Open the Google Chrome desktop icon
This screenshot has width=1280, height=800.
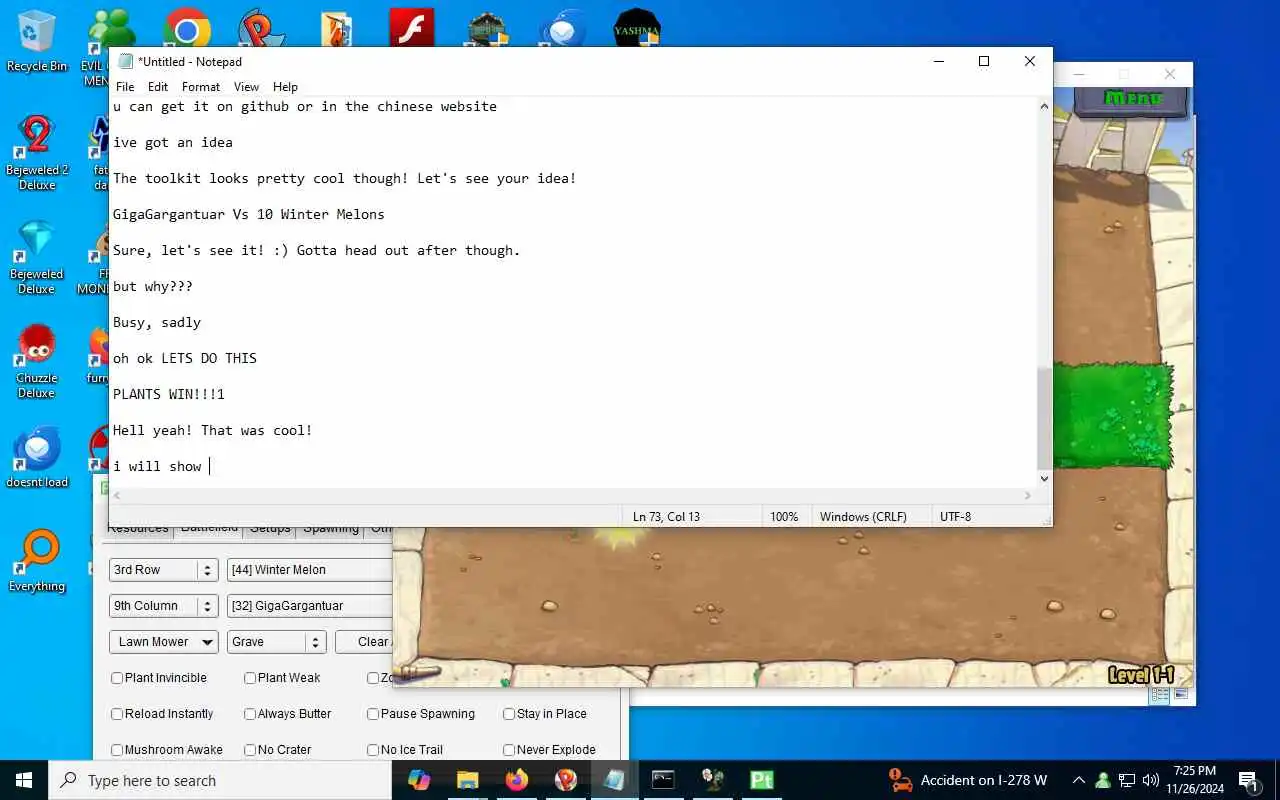[x=187, y=30]
